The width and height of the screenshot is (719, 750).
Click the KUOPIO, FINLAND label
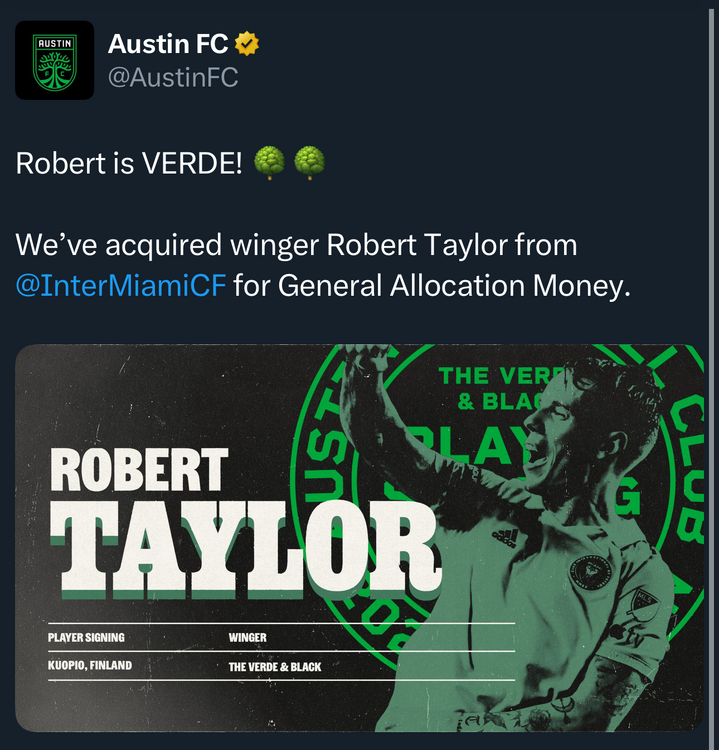[x=90, y=665]
